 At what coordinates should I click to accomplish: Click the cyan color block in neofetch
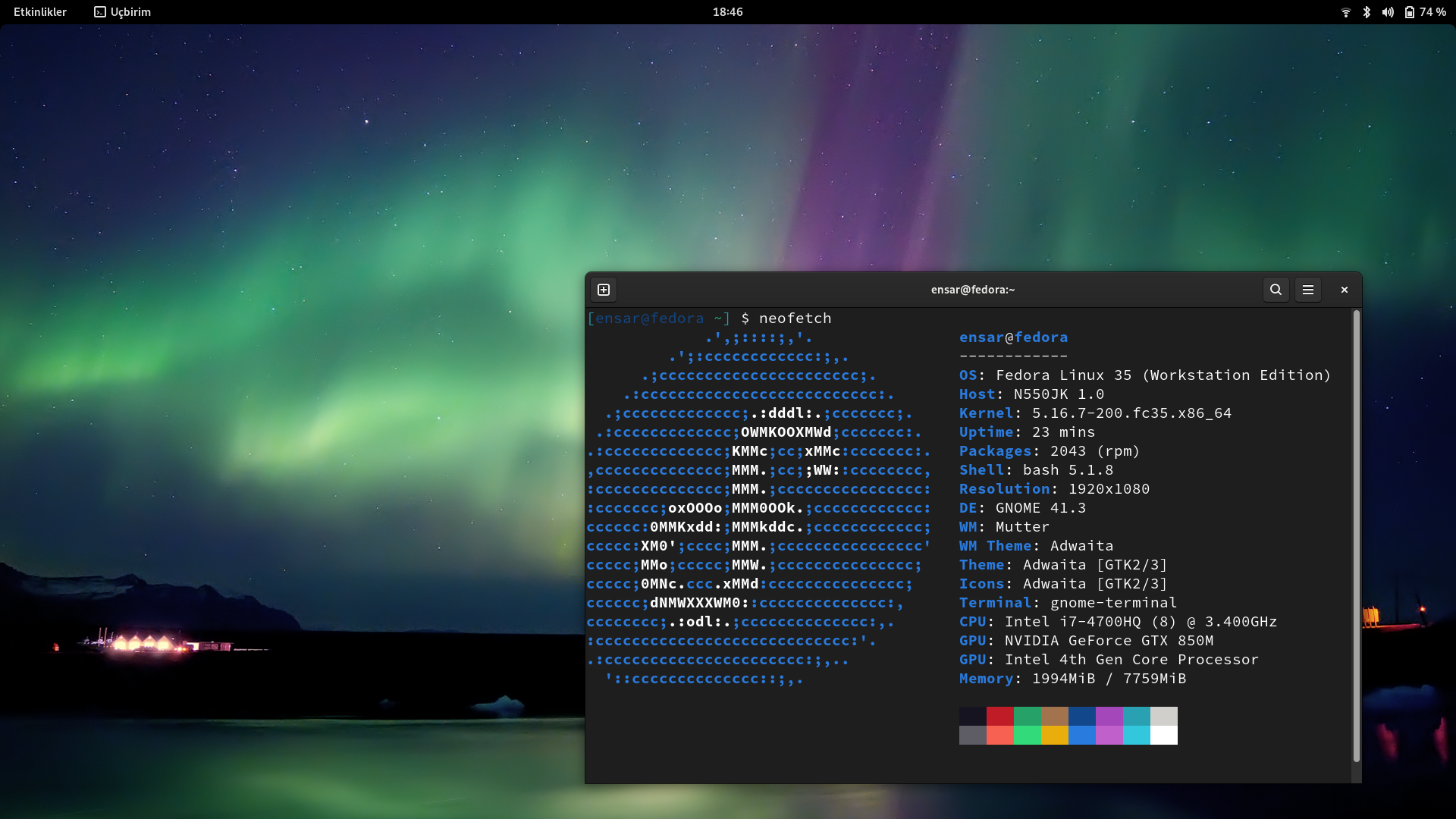coord(1136,735)
